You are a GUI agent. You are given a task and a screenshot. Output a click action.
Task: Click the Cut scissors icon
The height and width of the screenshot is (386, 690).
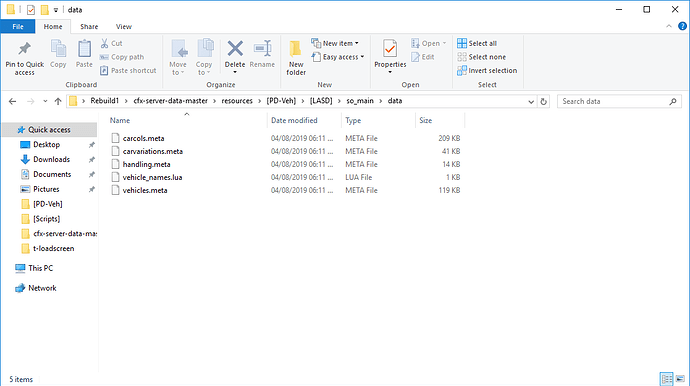(x=104, y=43)
